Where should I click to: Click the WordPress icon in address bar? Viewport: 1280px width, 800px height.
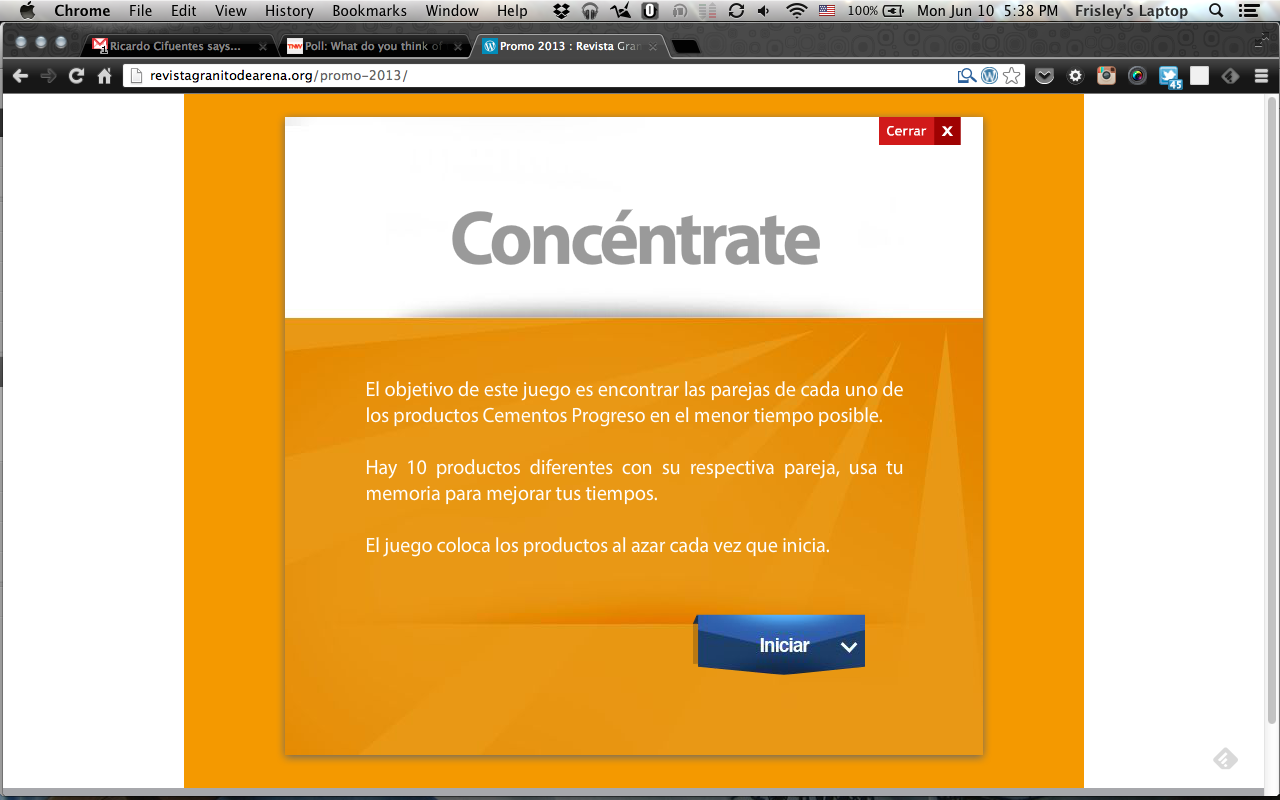pos(989,76)
